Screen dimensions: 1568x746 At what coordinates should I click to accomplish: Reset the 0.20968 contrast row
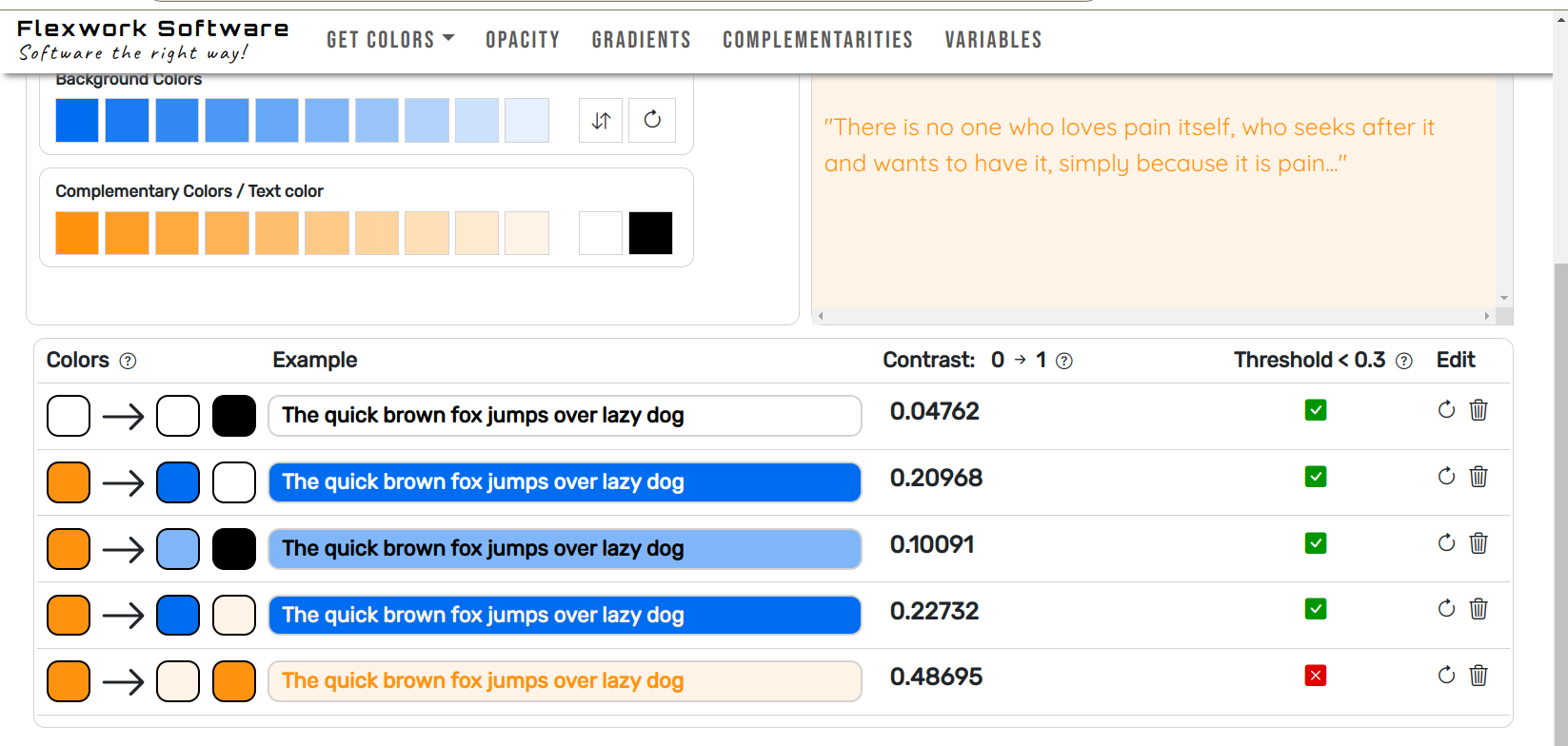(1446, 477)
